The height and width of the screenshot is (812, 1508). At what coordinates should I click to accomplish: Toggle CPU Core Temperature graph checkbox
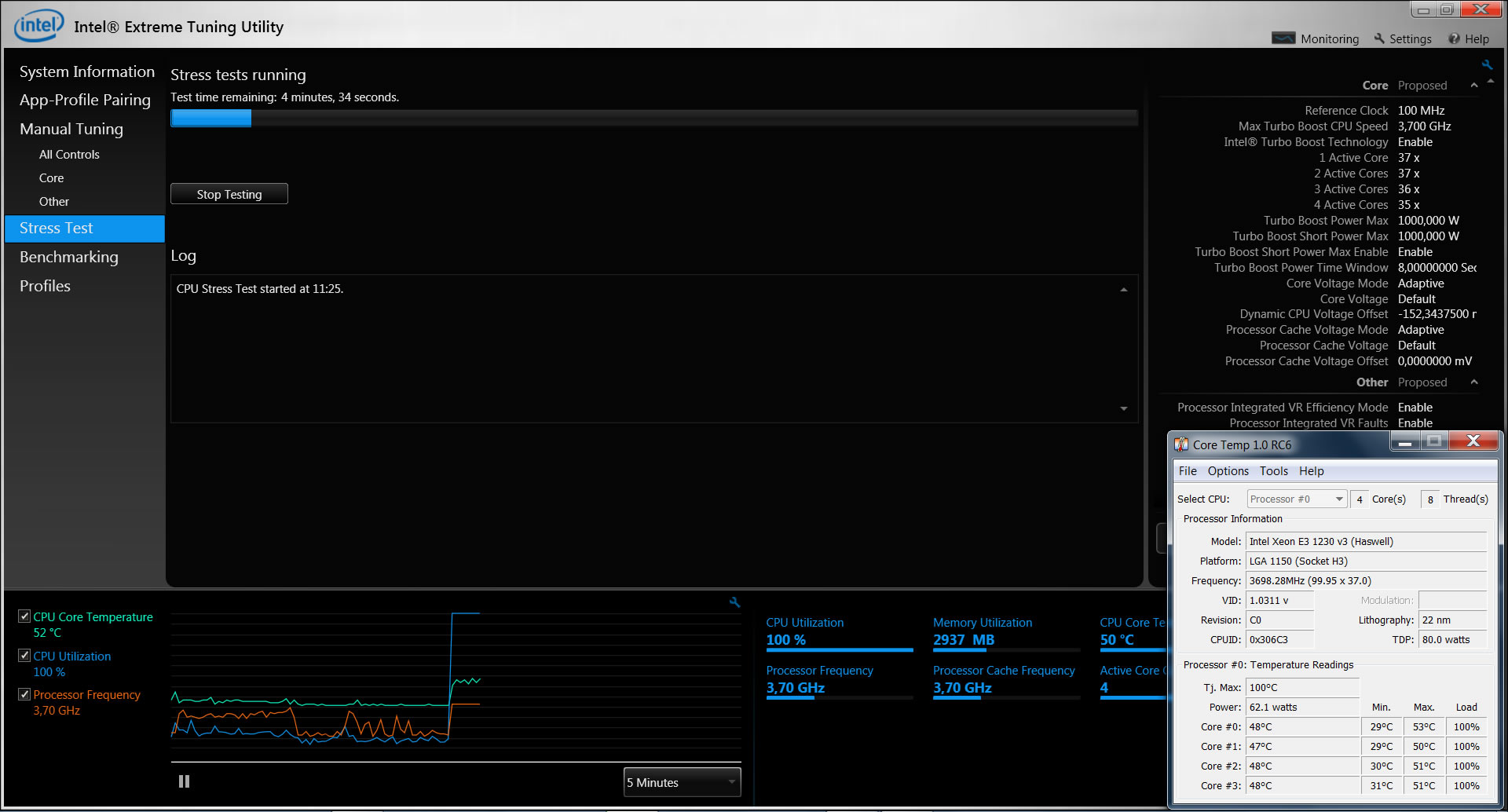pyautogui.click(x=24, y=616)
